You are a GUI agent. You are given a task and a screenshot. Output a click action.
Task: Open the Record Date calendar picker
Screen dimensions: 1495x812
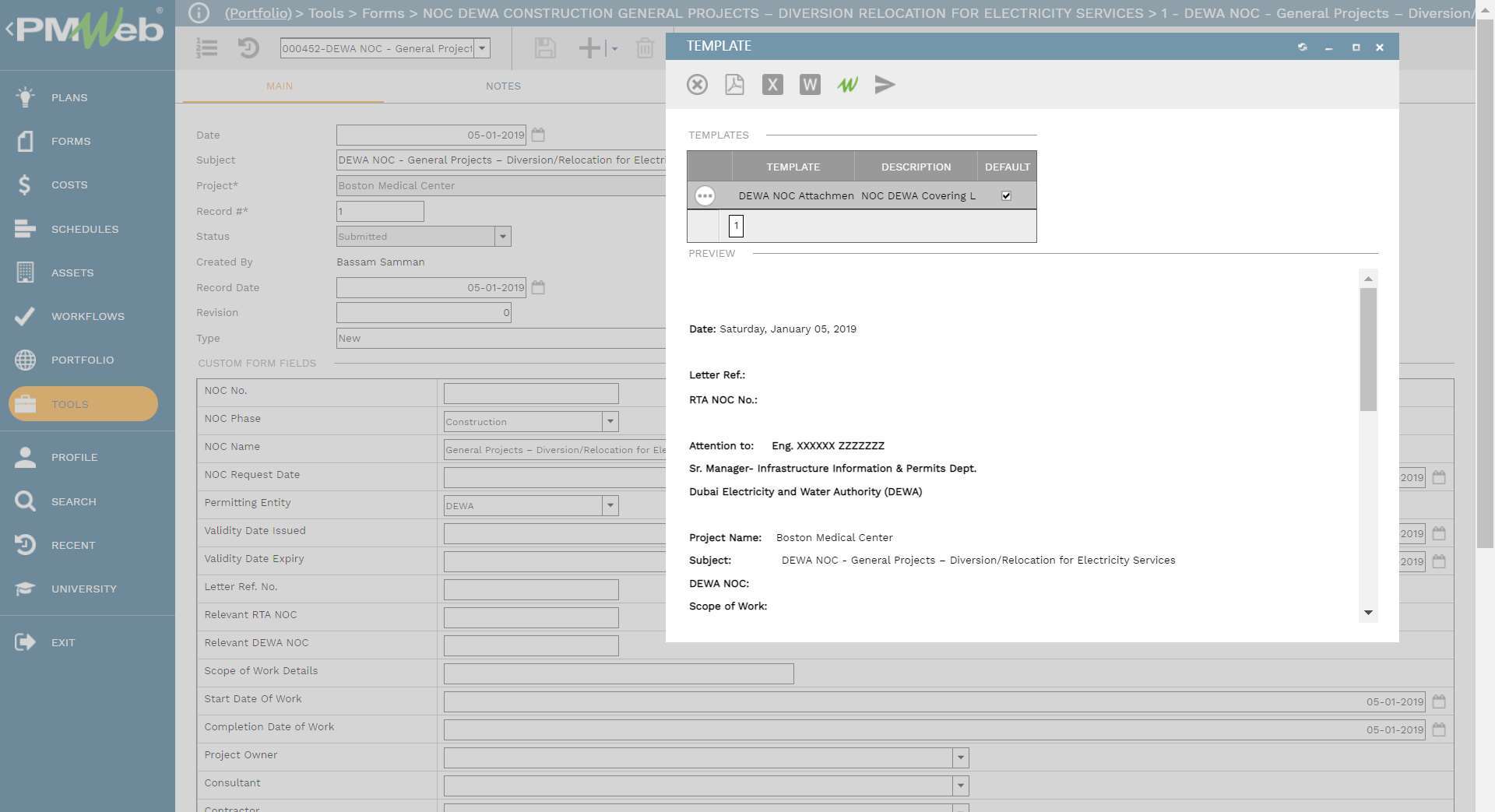coord(538,287)
